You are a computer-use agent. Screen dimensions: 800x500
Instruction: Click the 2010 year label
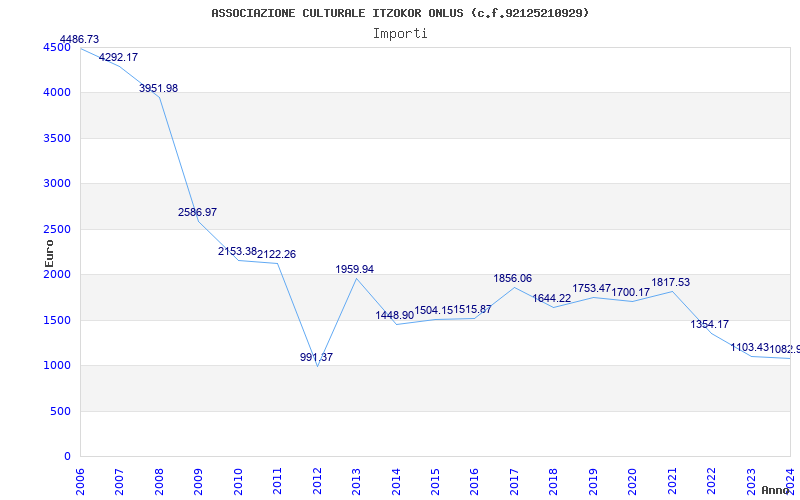pos(238,481)
